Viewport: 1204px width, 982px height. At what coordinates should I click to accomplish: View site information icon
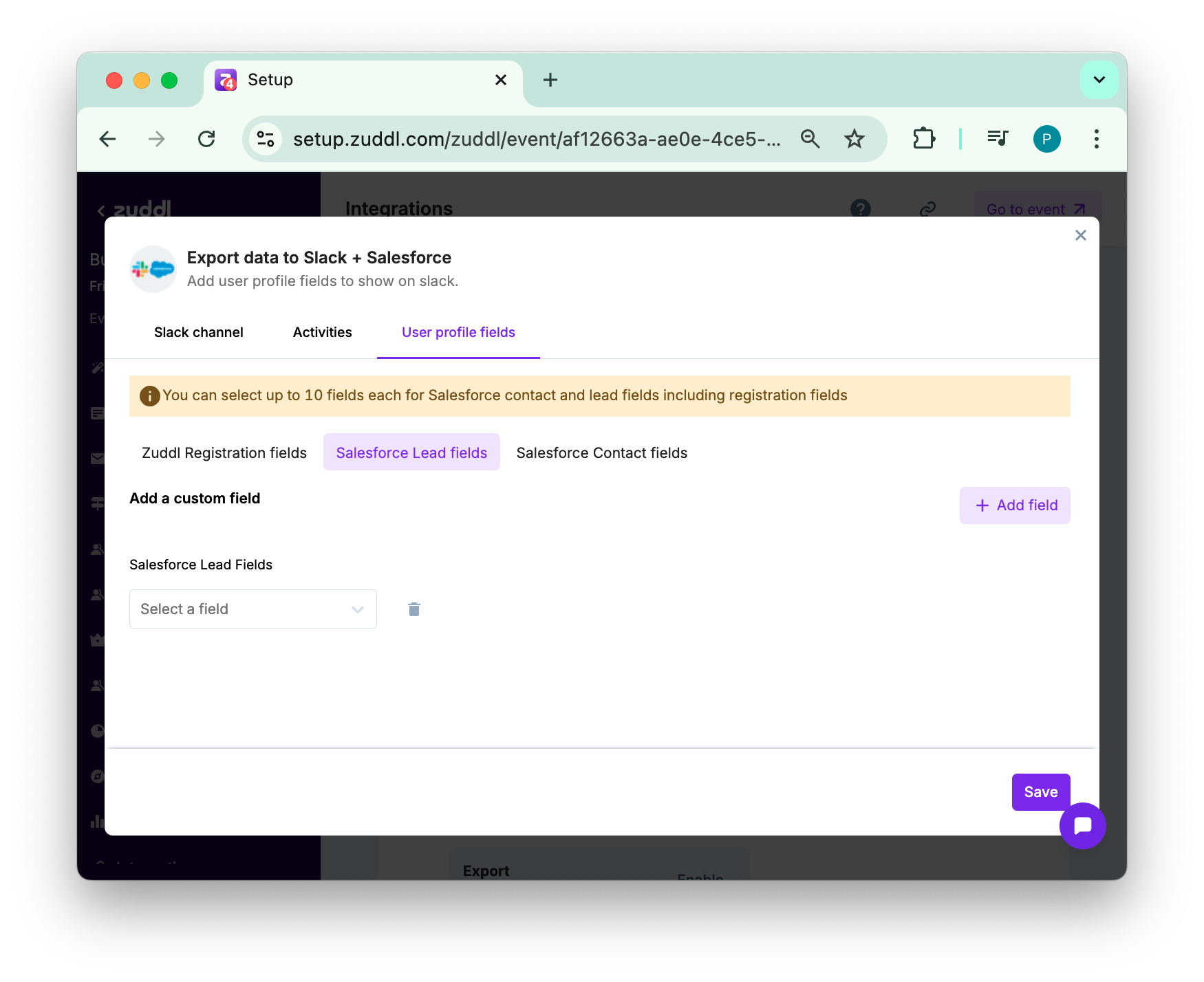(266, 139)
